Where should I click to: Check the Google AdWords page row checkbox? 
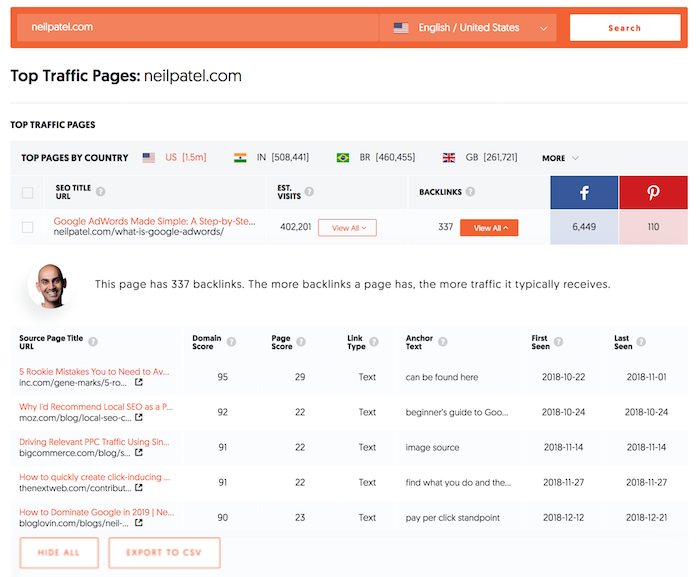coord(28,227)
